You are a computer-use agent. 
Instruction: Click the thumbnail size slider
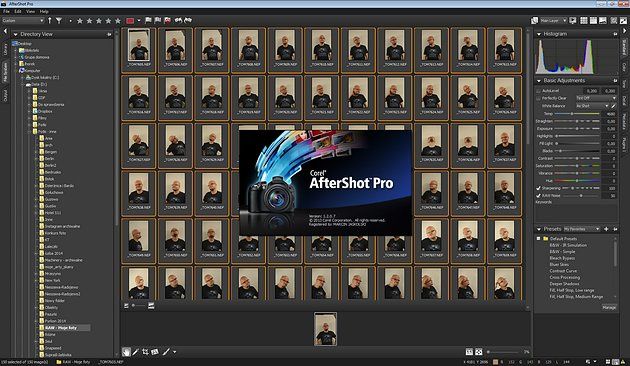click(x=139, y=306)
